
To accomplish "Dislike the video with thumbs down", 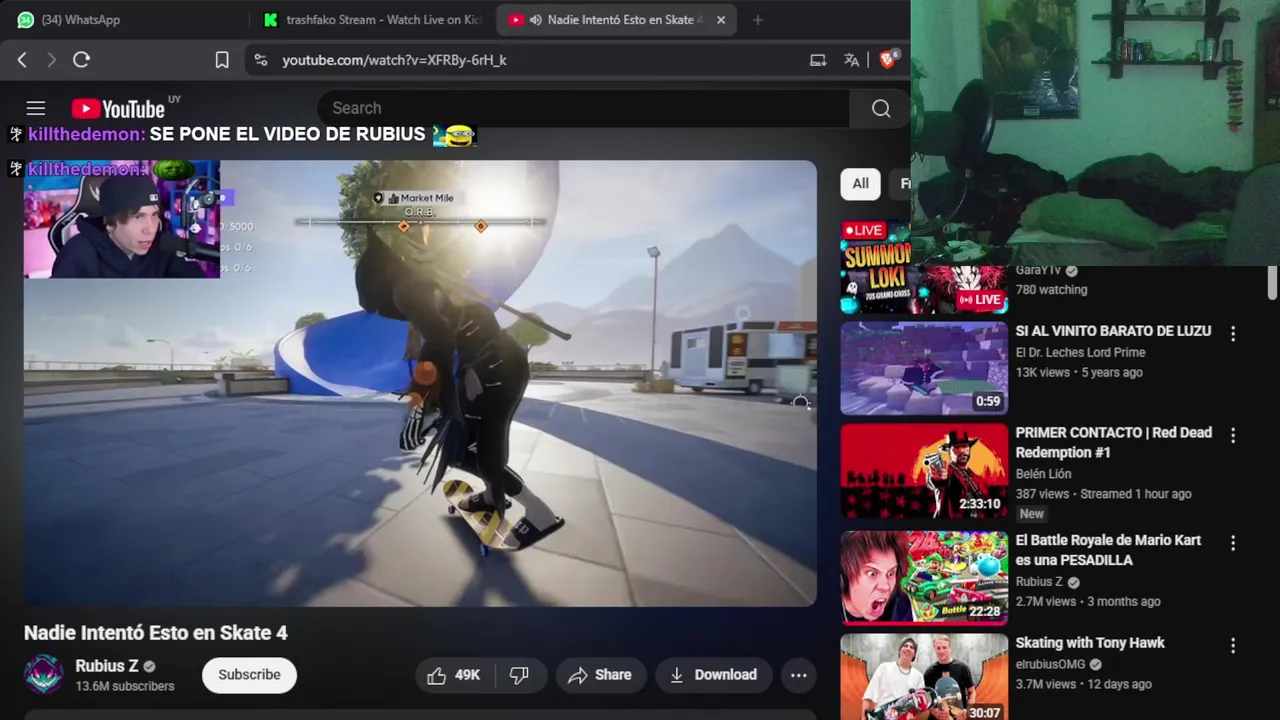I will (519, 675).
